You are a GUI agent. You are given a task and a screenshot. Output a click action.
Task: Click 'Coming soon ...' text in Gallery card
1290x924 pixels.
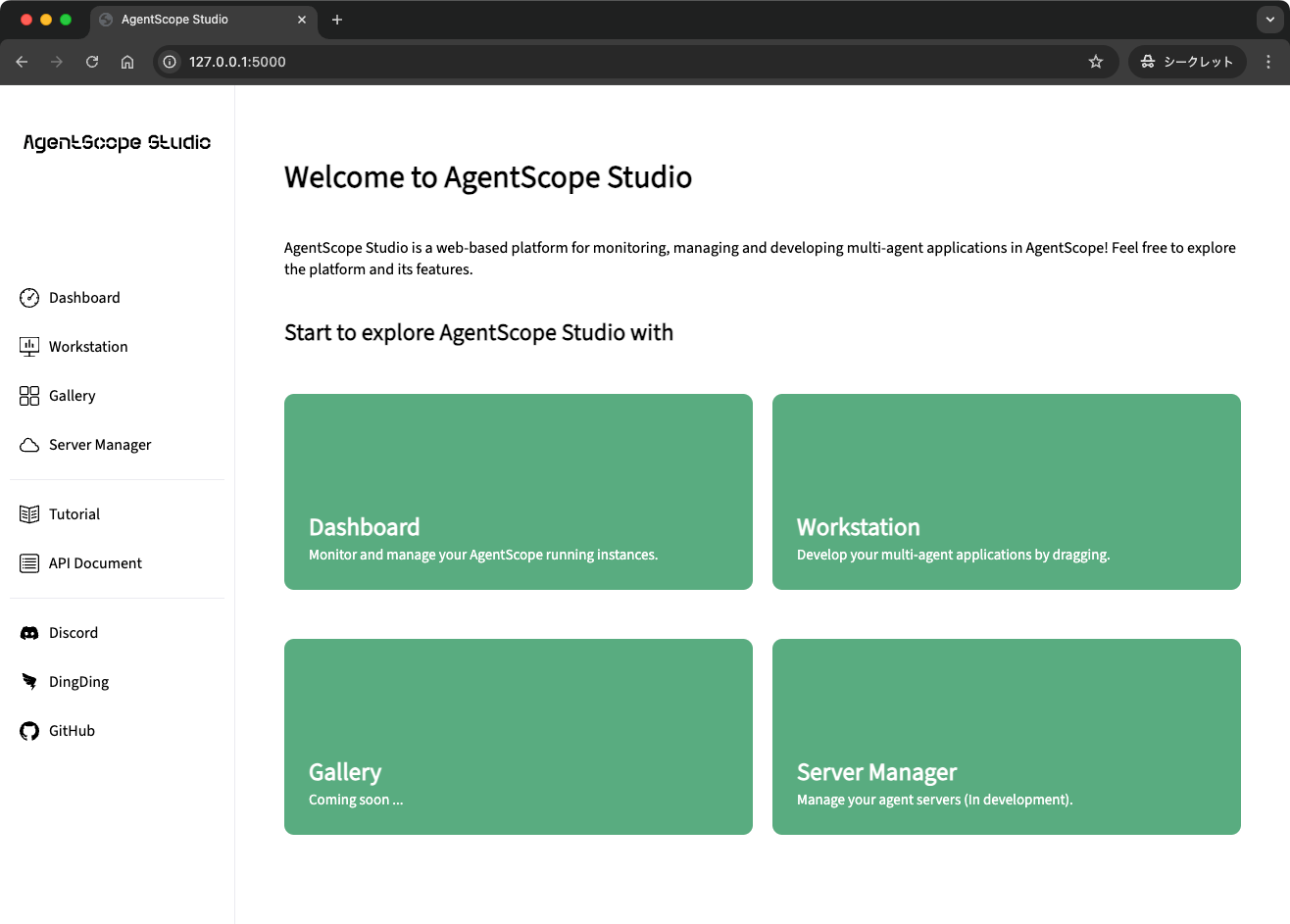point(356,801)
